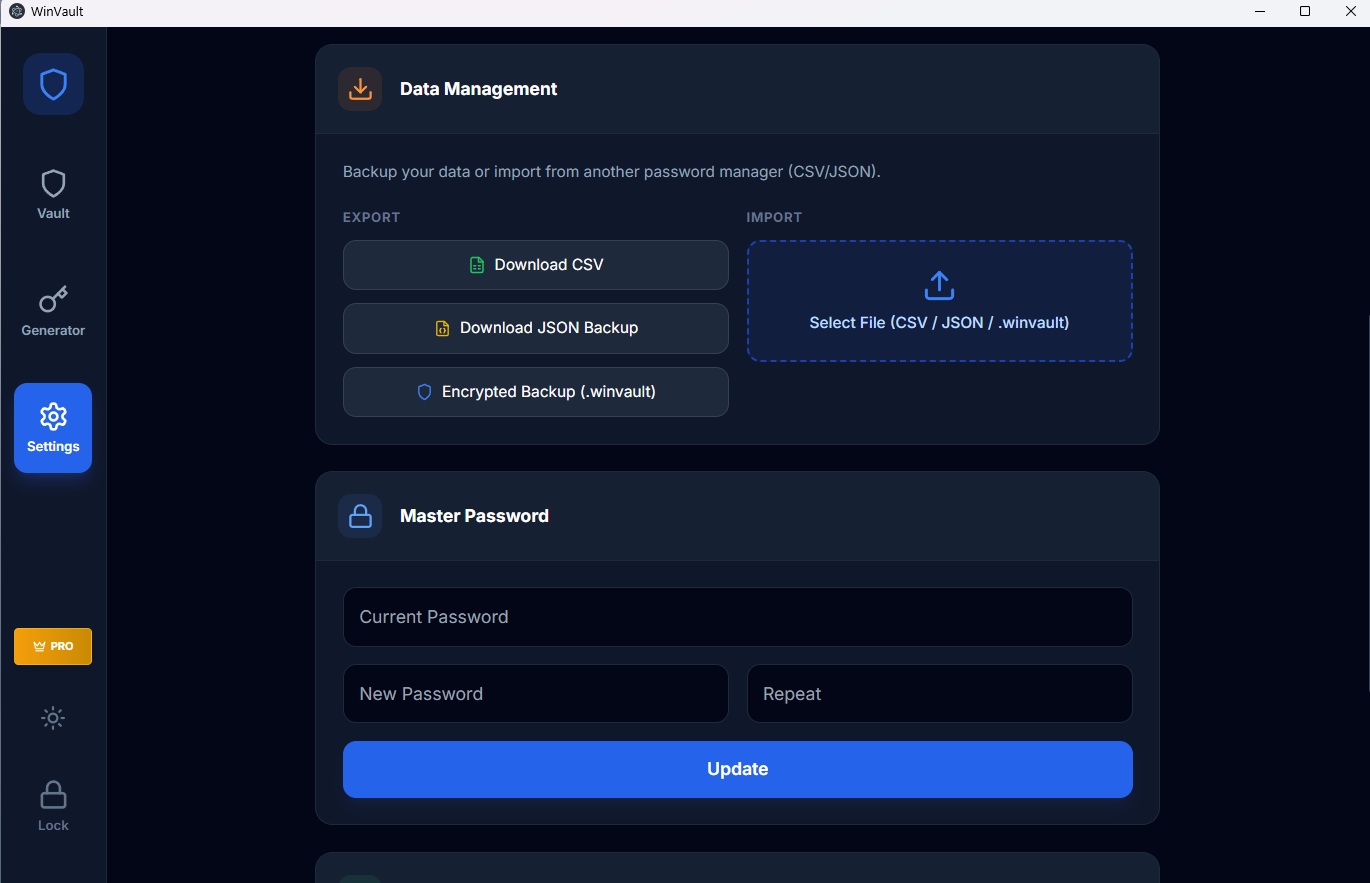Click the WinVault shield logo icon
This screenshot has width=1370, height=883.
tap(53, 84)
